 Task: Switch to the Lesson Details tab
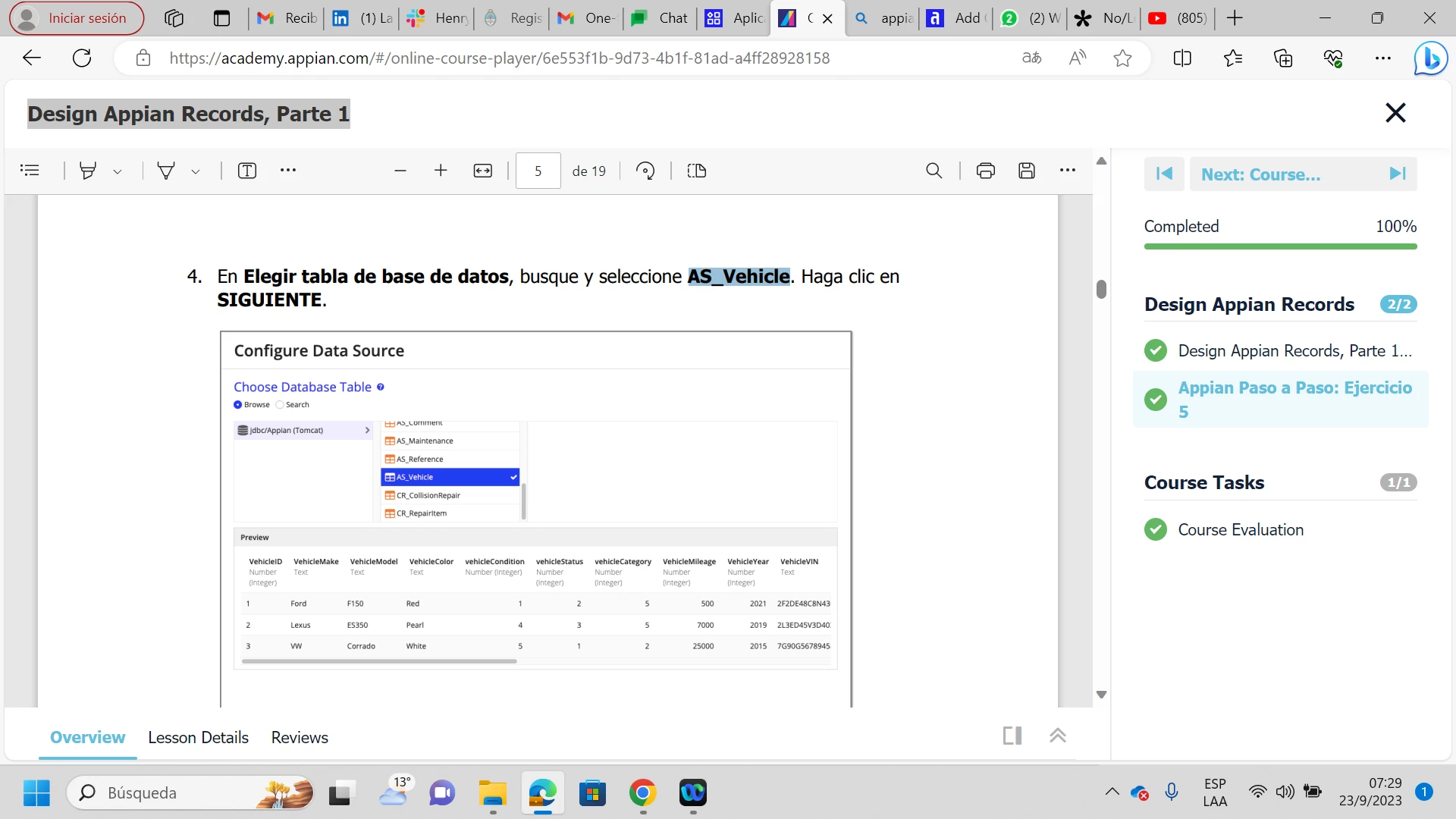pos(198,737)
